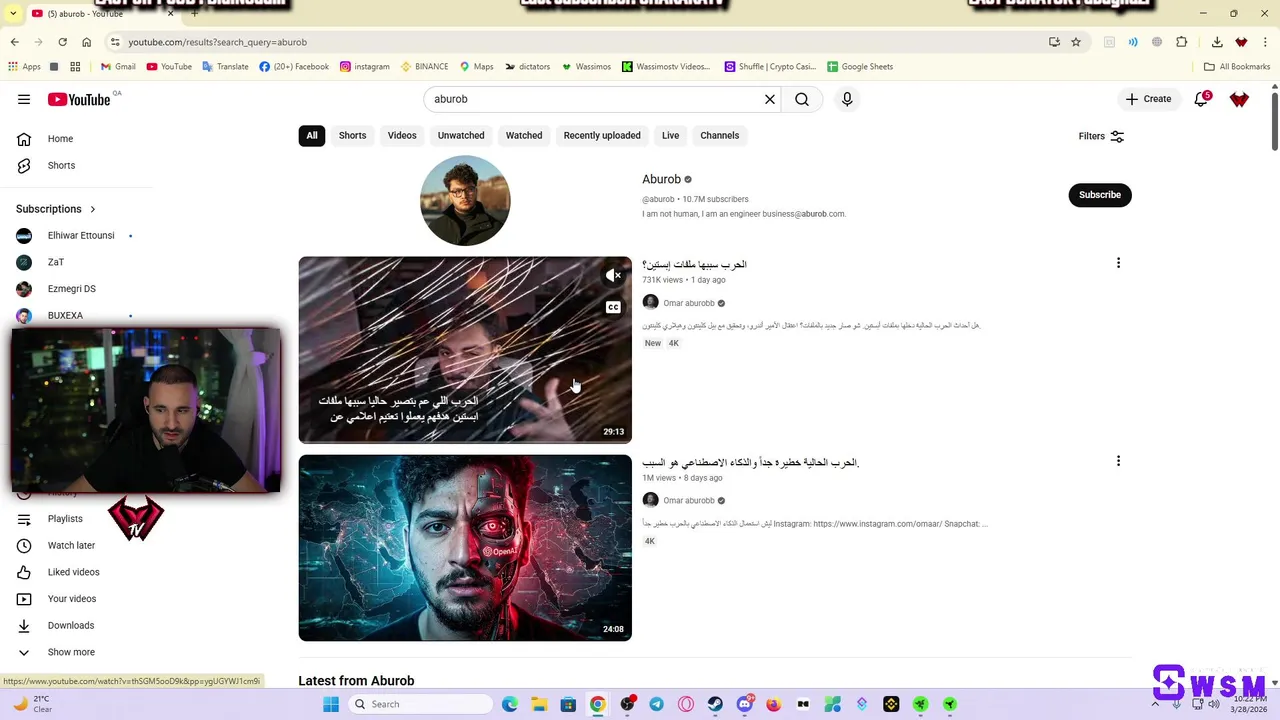Play the video thumbnail lasting 29:13
The height and width of the screenshot is (720, 1280).
tap(465, 350)
